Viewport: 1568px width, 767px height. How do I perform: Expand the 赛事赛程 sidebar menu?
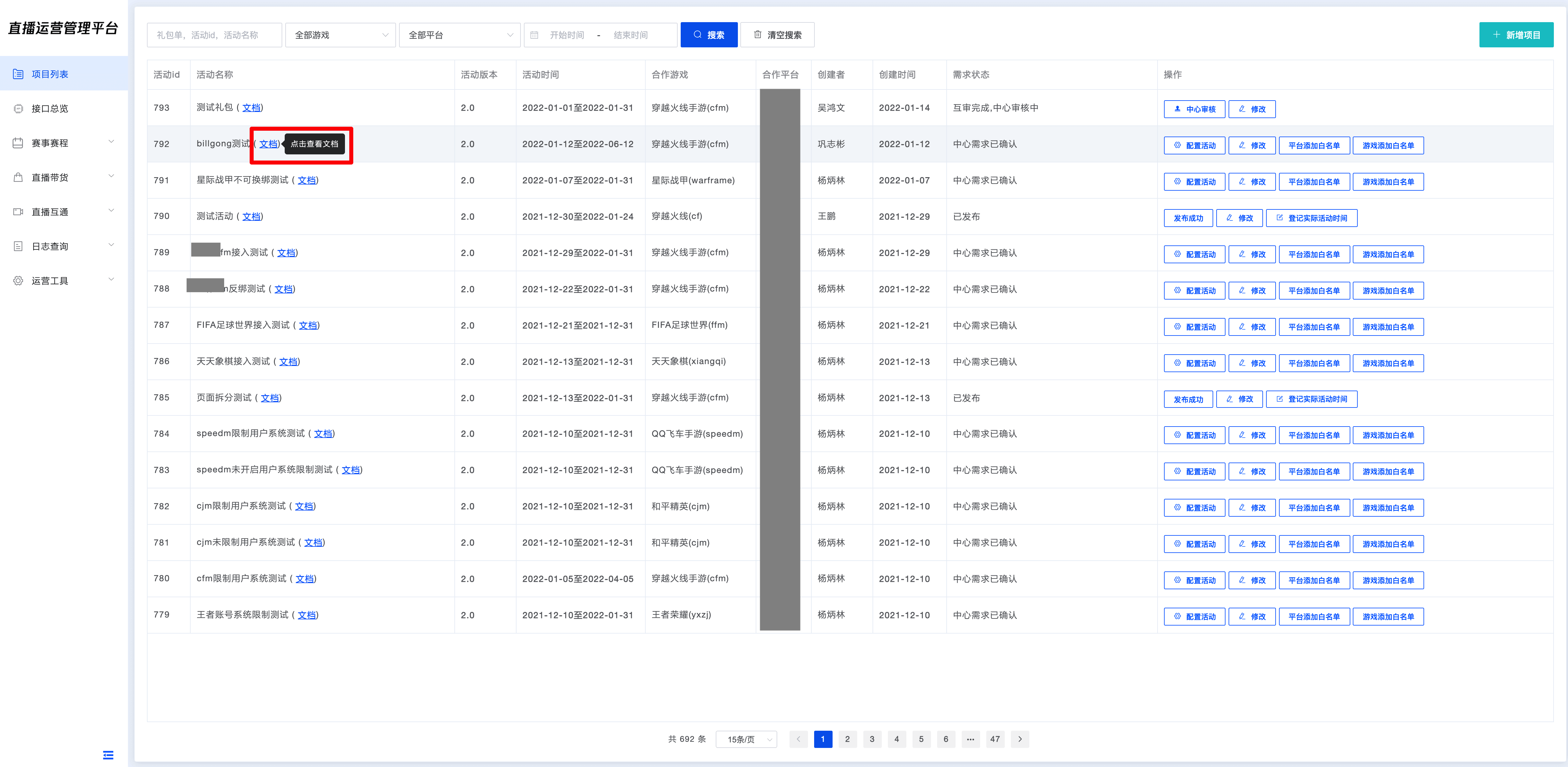[64, 142]
